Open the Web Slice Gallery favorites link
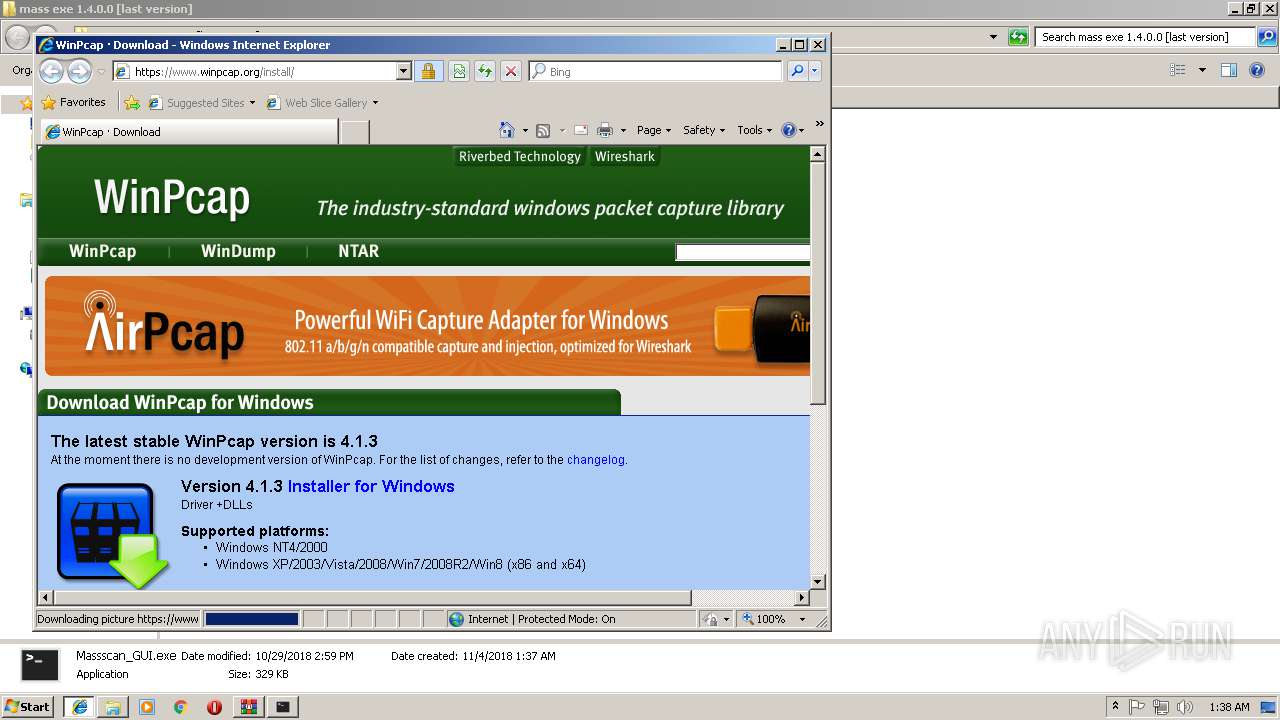This screenshot has height=720, width=1280. coord(322,102)
